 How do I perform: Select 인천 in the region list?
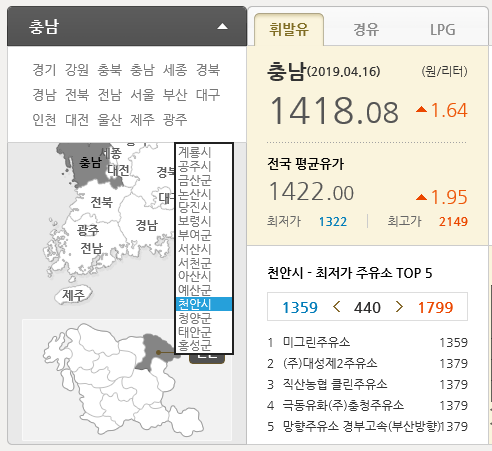[x=44, y=120]
